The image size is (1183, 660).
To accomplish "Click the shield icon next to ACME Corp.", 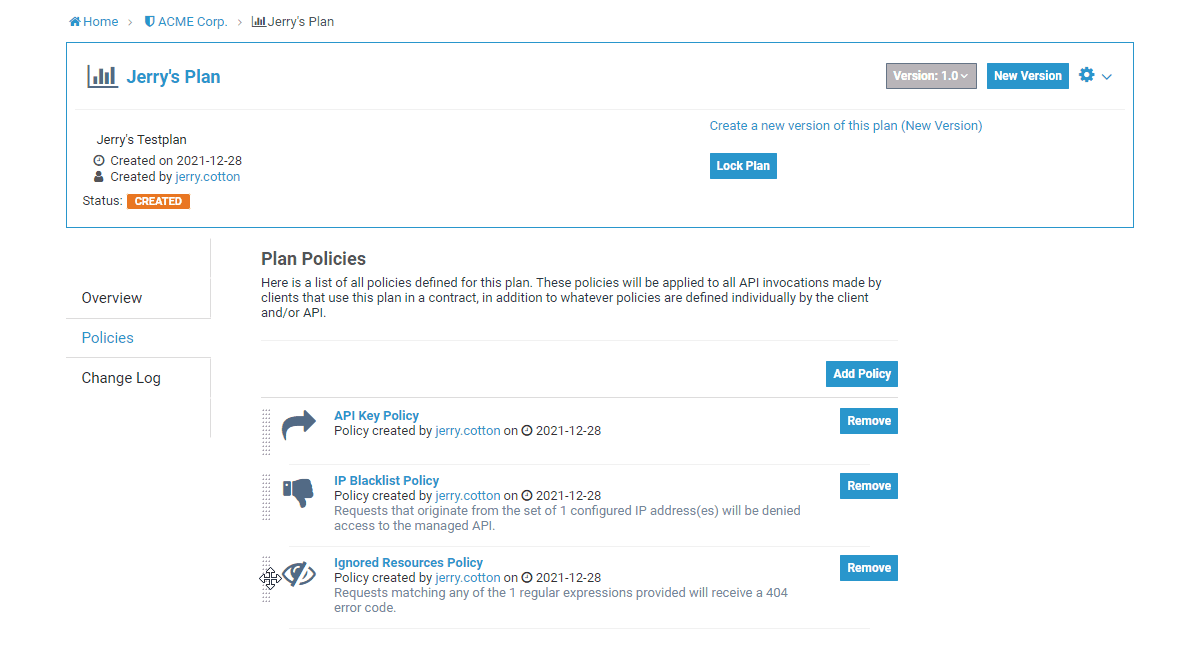I will pyautogui.click(x=150, y=21).
